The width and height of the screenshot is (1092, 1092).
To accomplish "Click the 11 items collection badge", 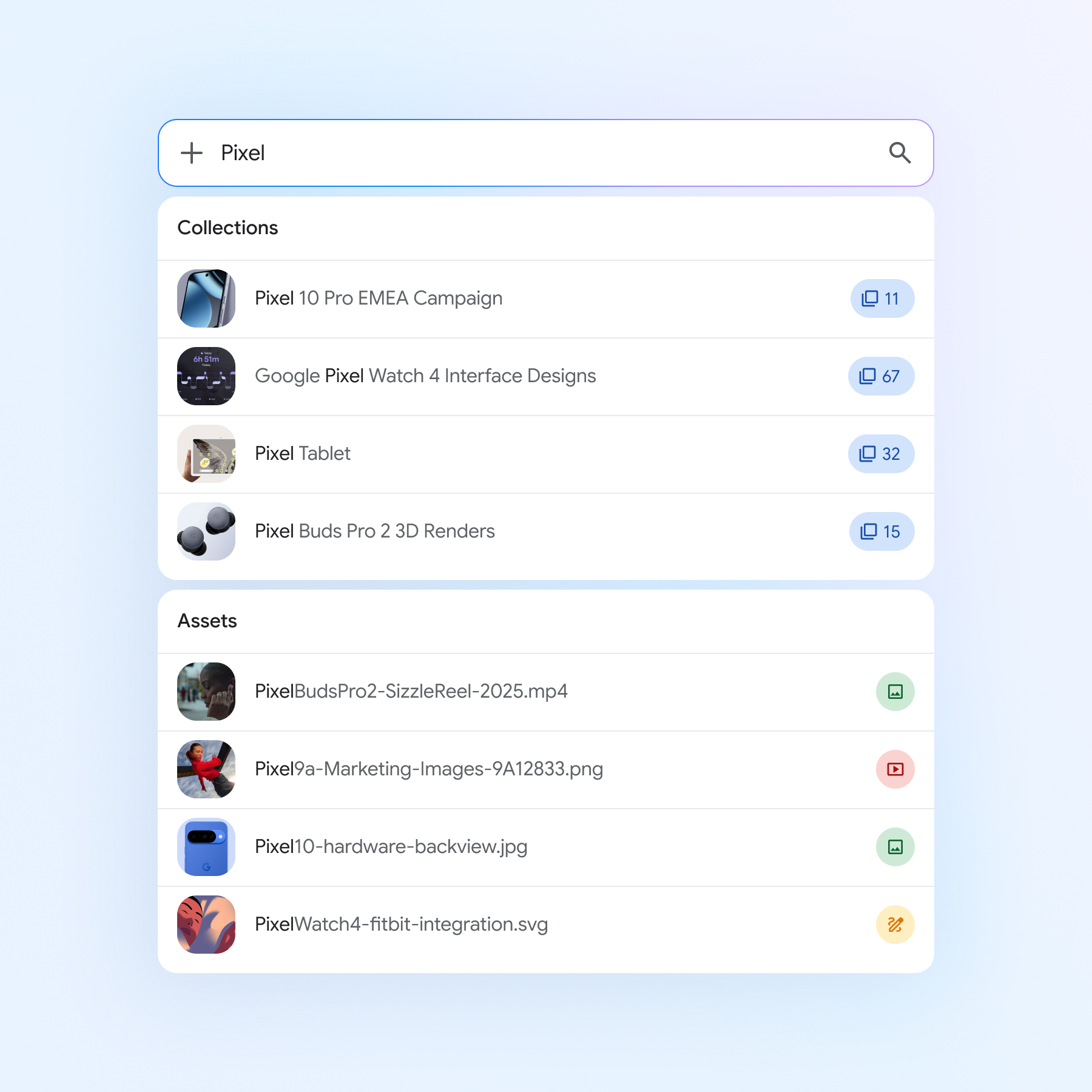I will point(882,298).
